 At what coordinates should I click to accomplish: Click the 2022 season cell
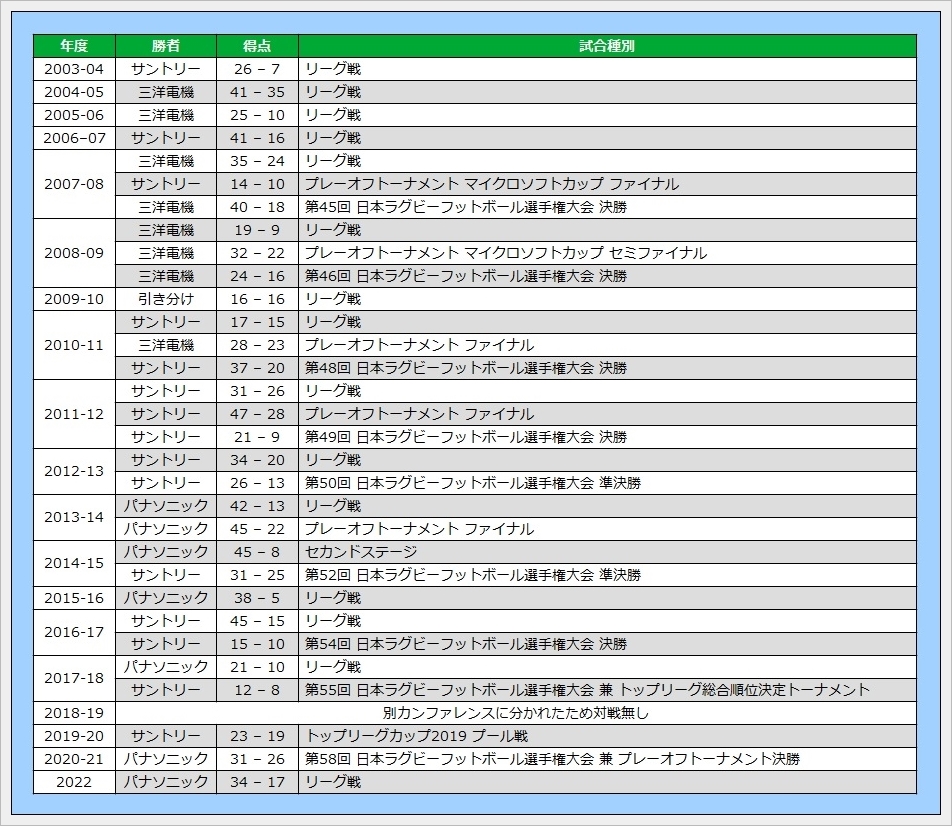point(74,782)
